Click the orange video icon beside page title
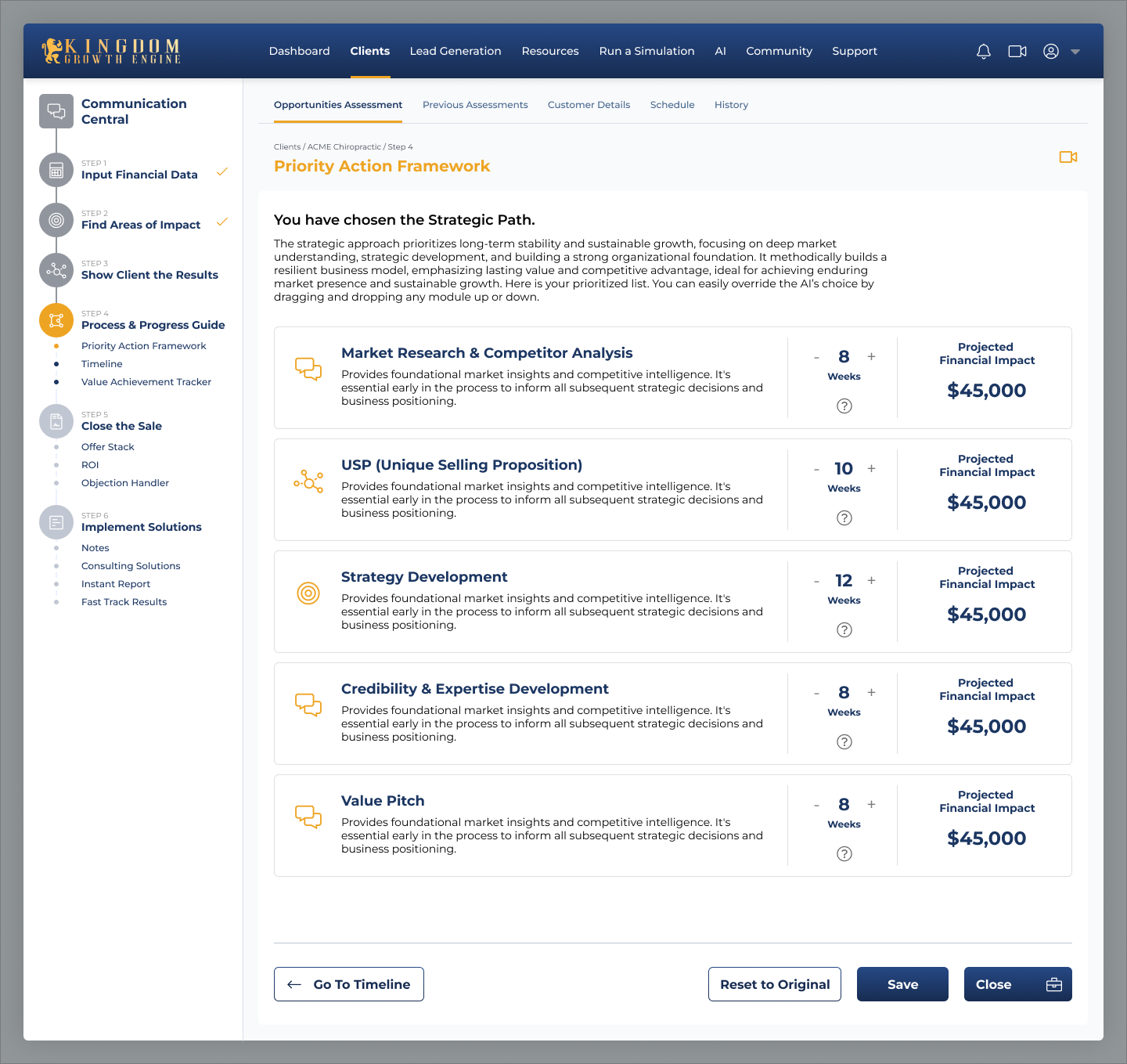Image resolution: width=1127 pixels, height=1064 pixels. pos(1068,157)
